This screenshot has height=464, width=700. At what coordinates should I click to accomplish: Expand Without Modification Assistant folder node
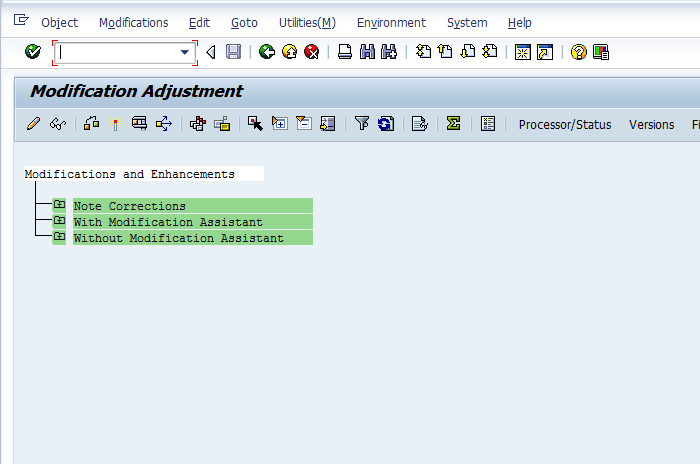pyautogui.click(x=59, y=237)
